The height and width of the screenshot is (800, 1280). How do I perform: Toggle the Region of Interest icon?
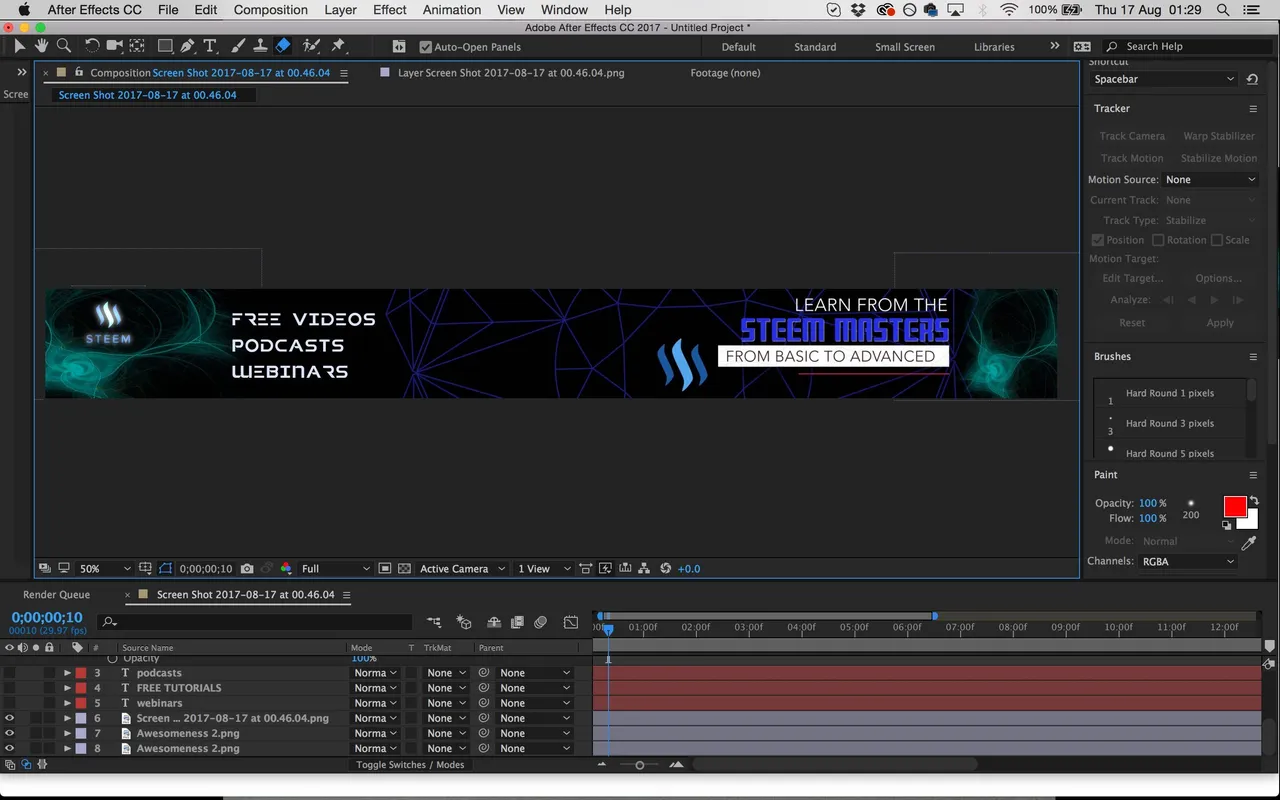pos(385,569)
